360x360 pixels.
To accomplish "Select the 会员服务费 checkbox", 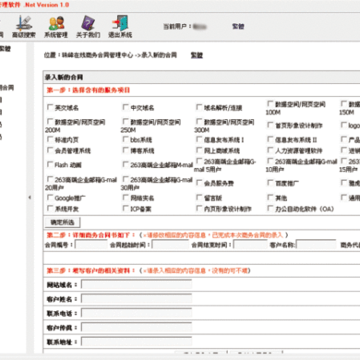I will (199, 183).
